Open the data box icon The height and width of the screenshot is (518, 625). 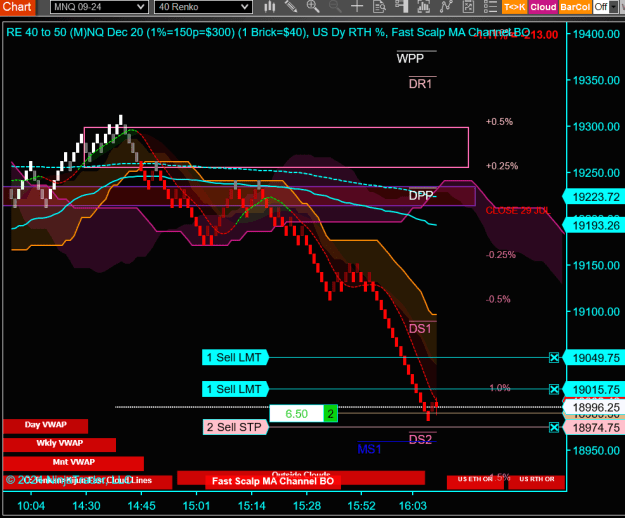click(379, 6)
